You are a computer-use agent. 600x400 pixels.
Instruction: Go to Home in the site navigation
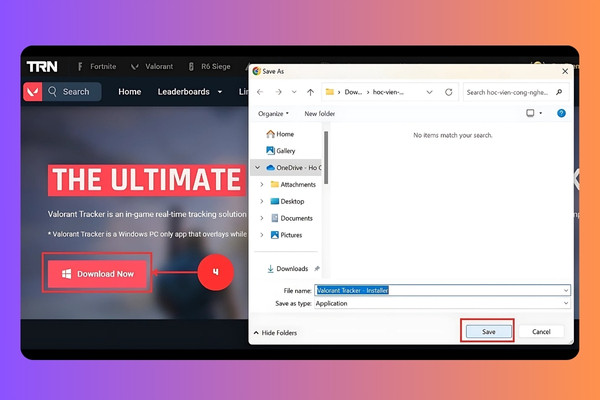[x=129, y=92]
